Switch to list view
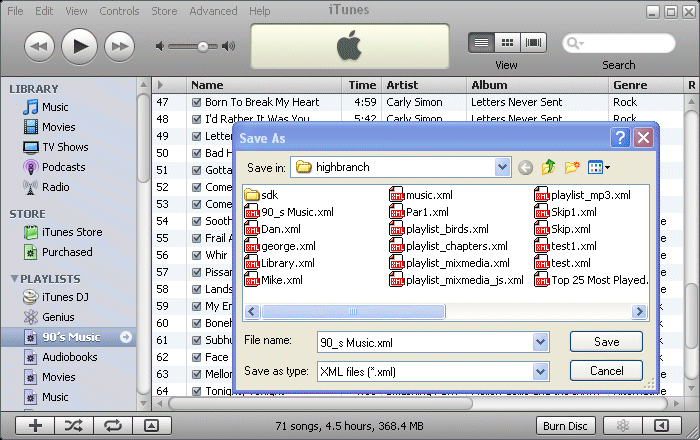 [x=481, y=43]
